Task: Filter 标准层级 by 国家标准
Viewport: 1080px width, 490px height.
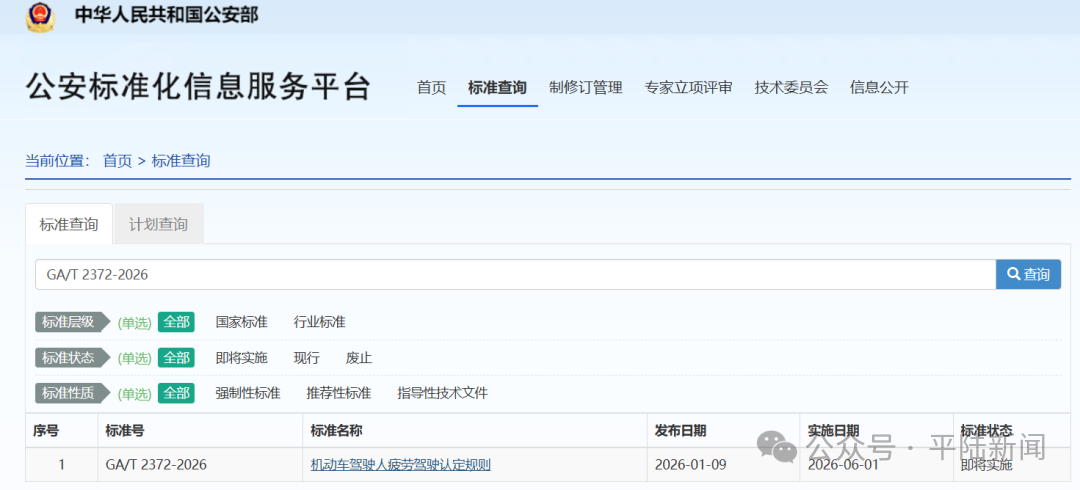Action: (x=241, y=322)
